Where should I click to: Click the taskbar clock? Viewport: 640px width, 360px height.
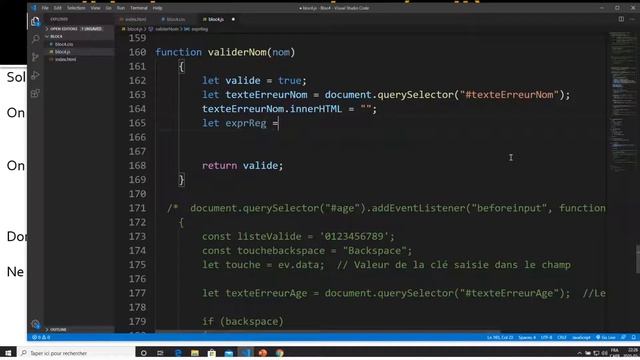pos(632,353)
